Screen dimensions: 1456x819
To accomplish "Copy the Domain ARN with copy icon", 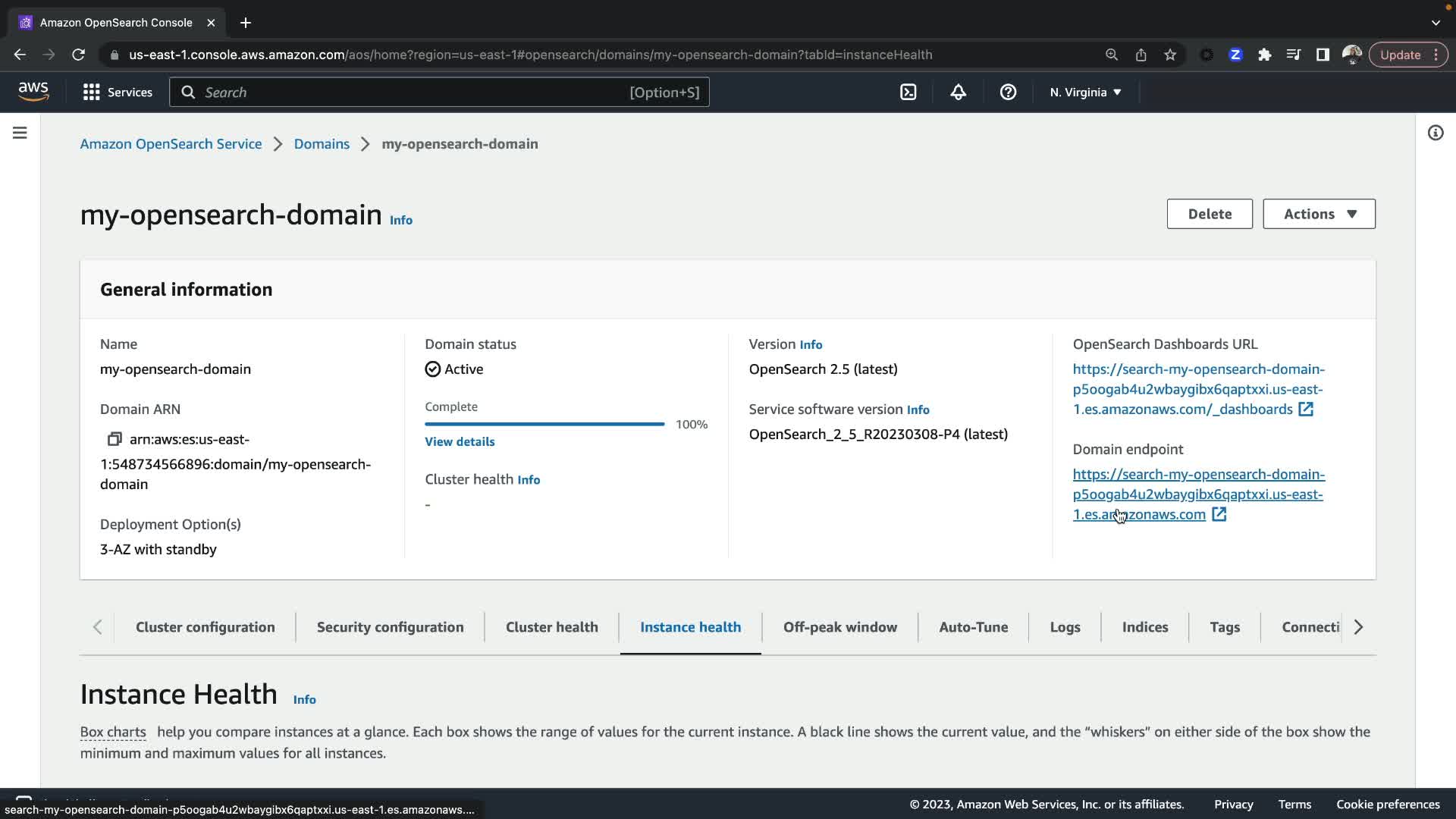I will [x=115, y=439].
